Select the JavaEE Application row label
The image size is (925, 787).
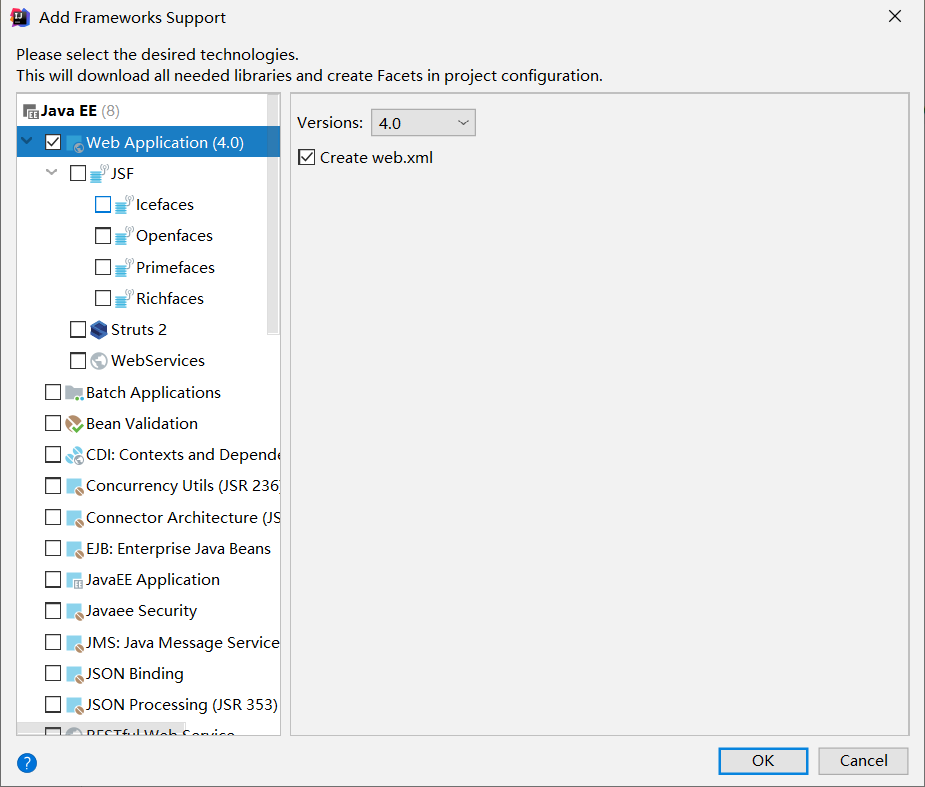[x=153, y=580]
